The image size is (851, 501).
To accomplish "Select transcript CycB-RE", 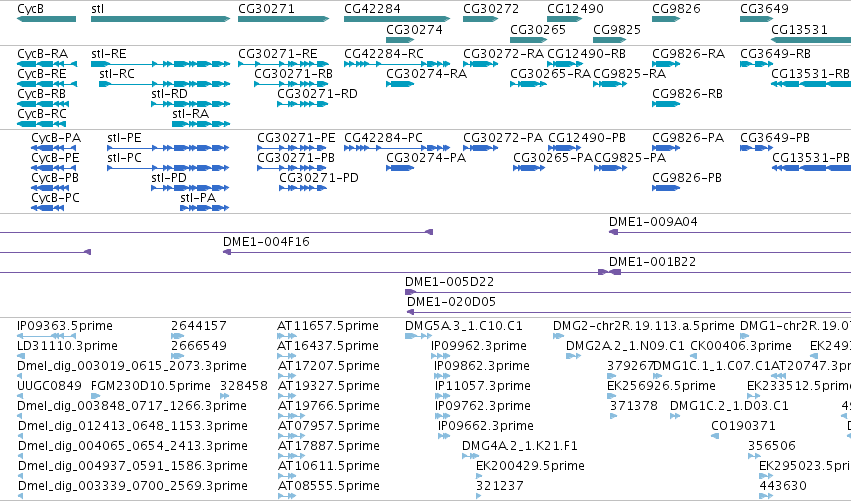I will pyautogui.click(x=47, y=84).
